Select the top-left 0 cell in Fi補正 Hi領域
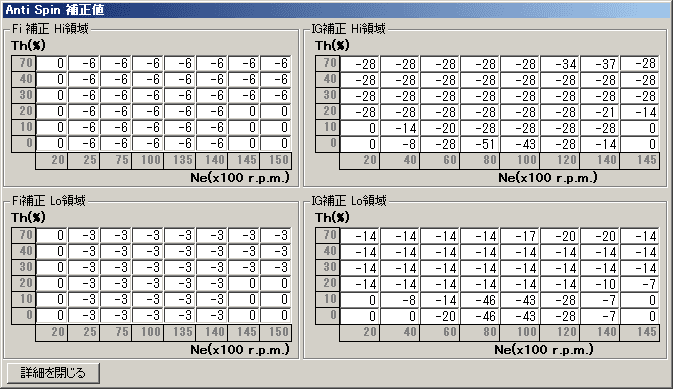 click(52, 63)
